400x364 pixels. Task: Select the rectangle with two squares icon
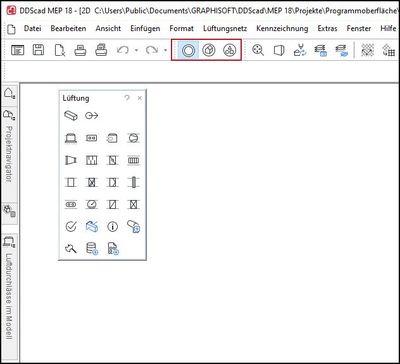pos(91,138)
